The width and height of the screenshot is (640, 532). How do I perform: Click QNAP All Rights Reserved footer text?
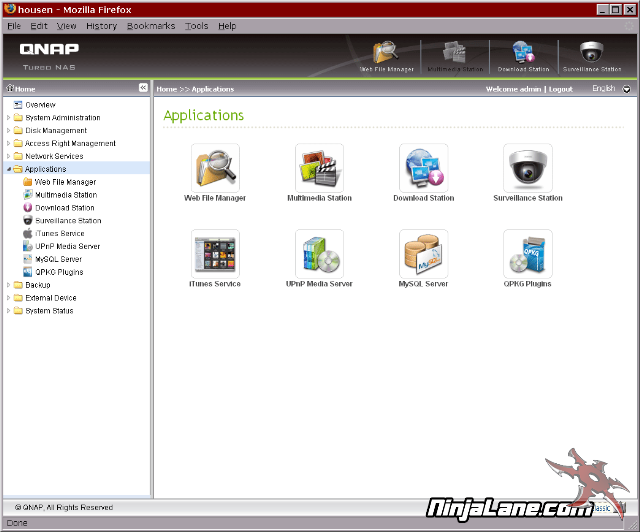tap(64, 507)
